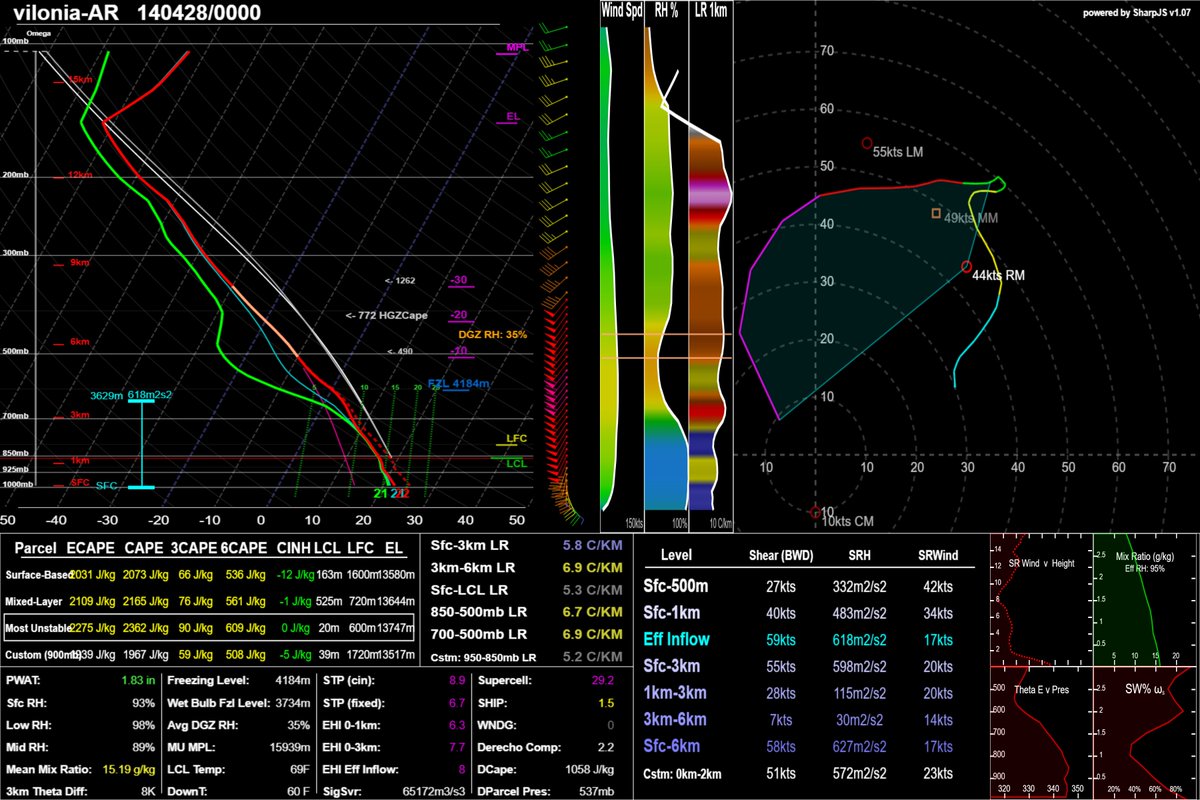1200x800 pixels.
Task: Click the 49kts MM square marker on hodograph
Action: tap(936, 213)
